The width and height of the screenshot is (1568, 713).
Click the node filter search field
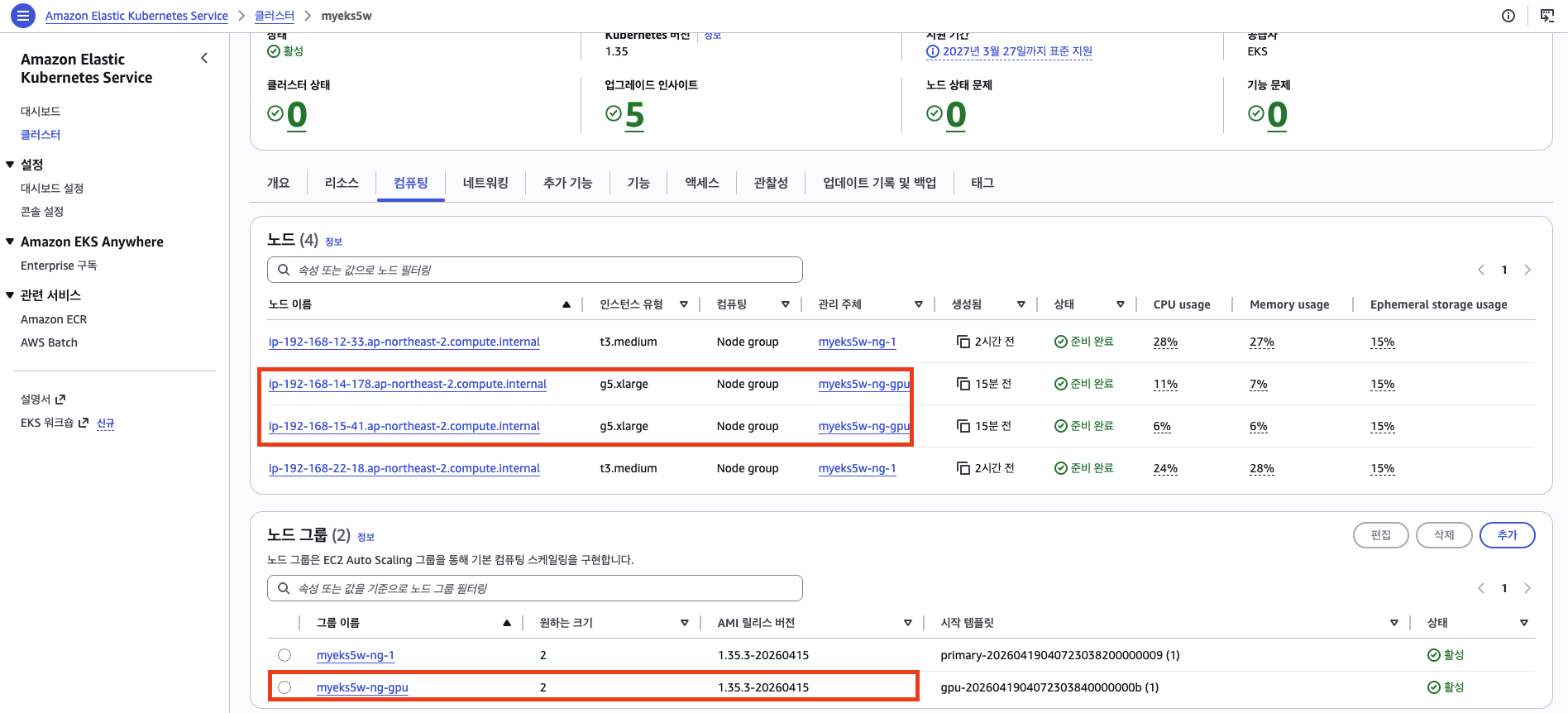click(x=534, y=270)
